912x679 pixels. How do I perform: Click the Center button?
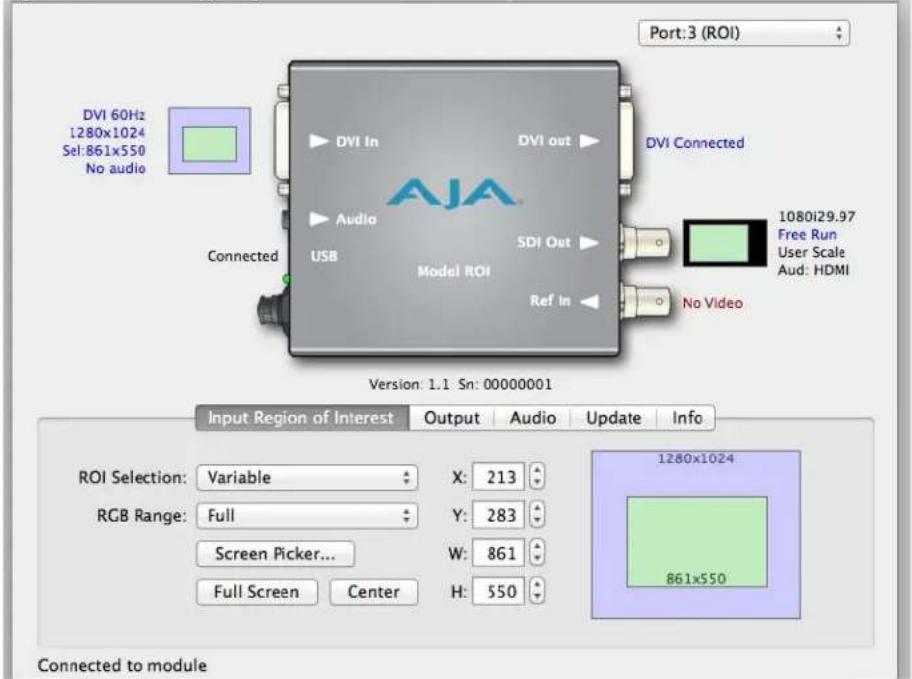[x=373, y=592]
